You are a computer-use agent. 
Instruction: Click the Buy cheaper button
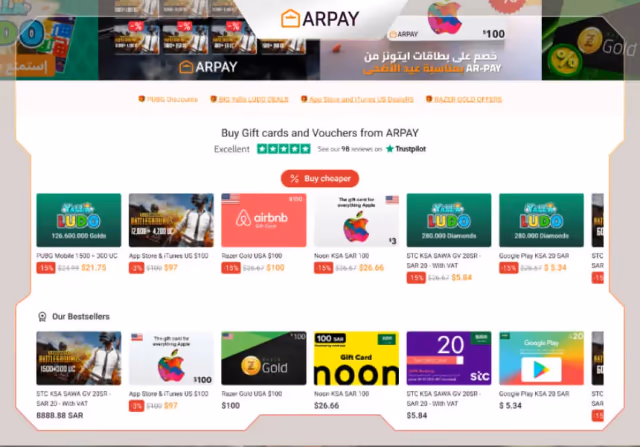(320, 178)
